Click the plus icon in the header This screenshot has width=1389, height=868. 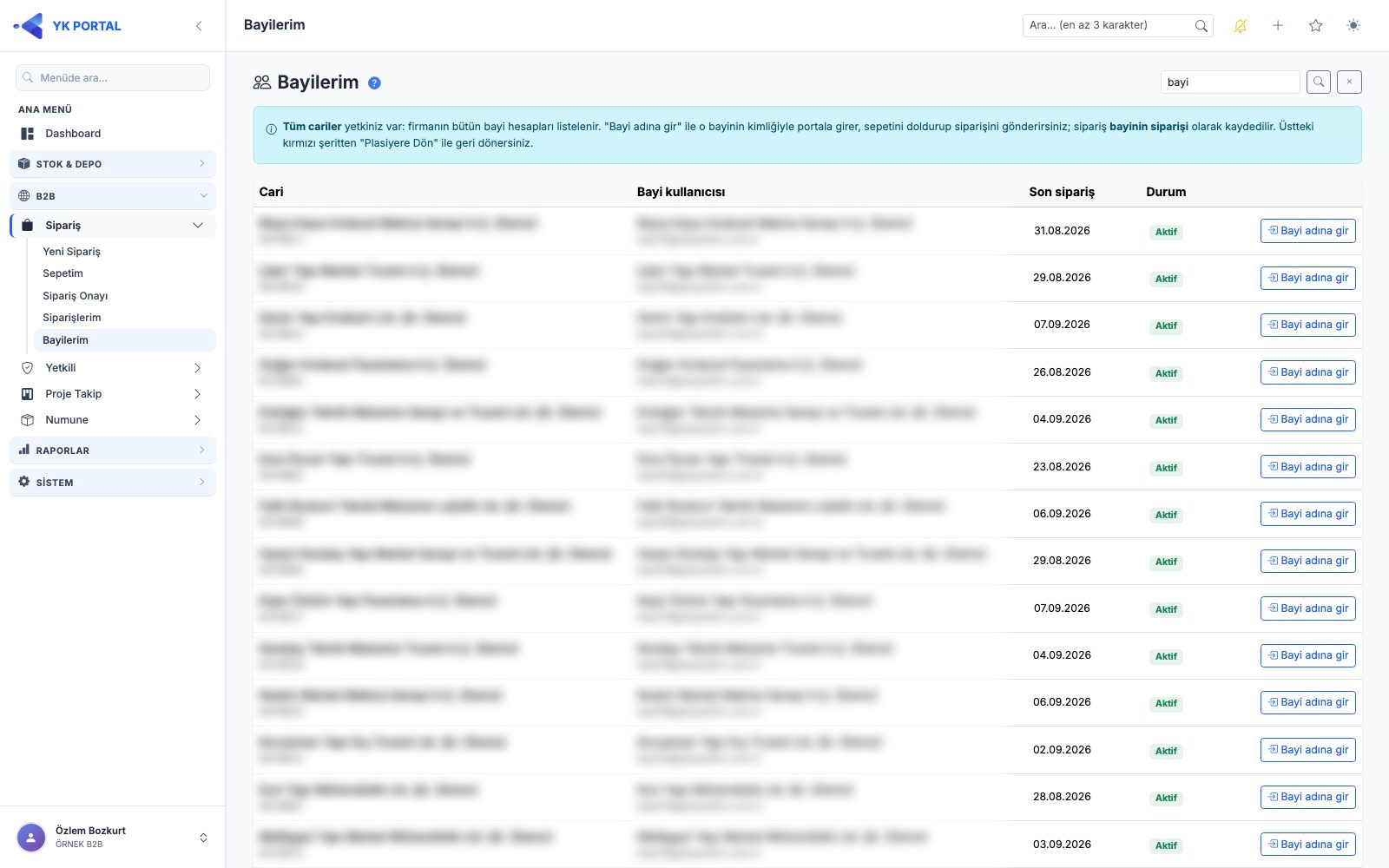tap(1278, 26)
